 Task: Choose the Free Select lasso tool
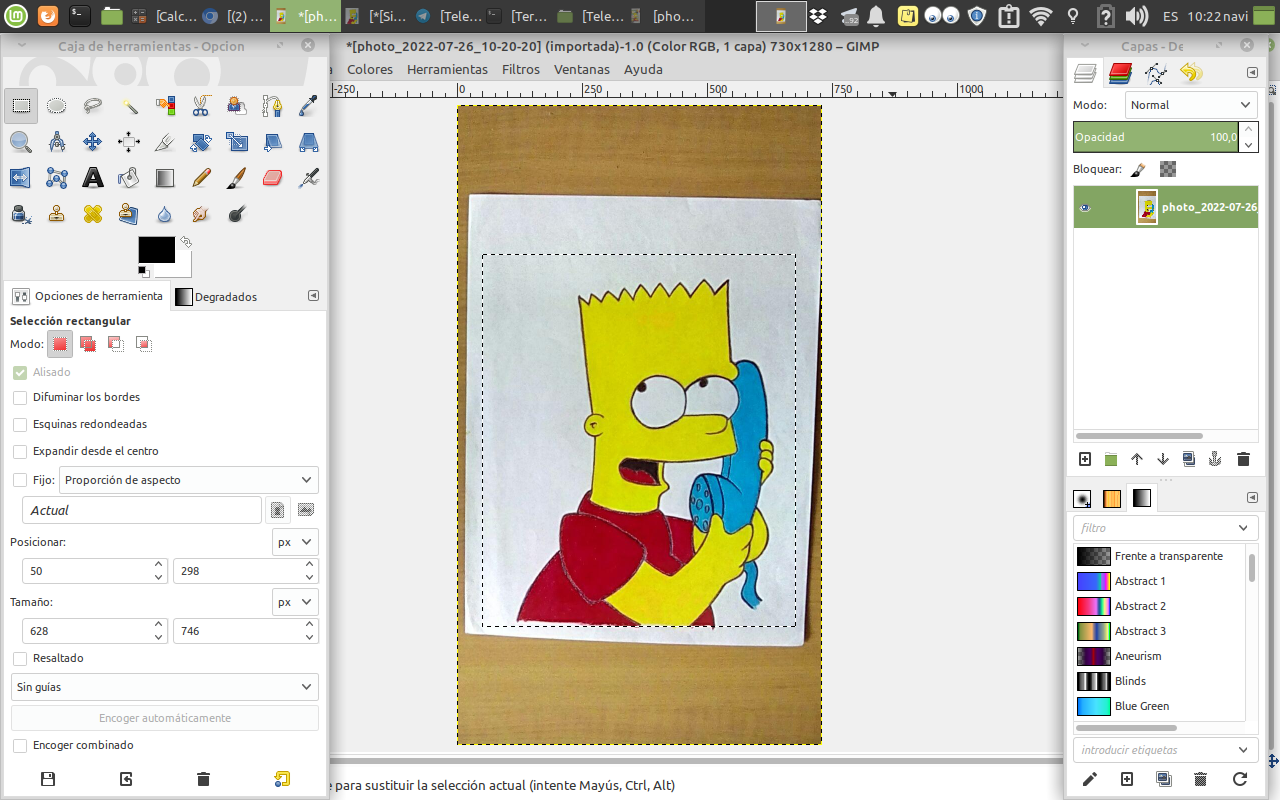[93, 105]
